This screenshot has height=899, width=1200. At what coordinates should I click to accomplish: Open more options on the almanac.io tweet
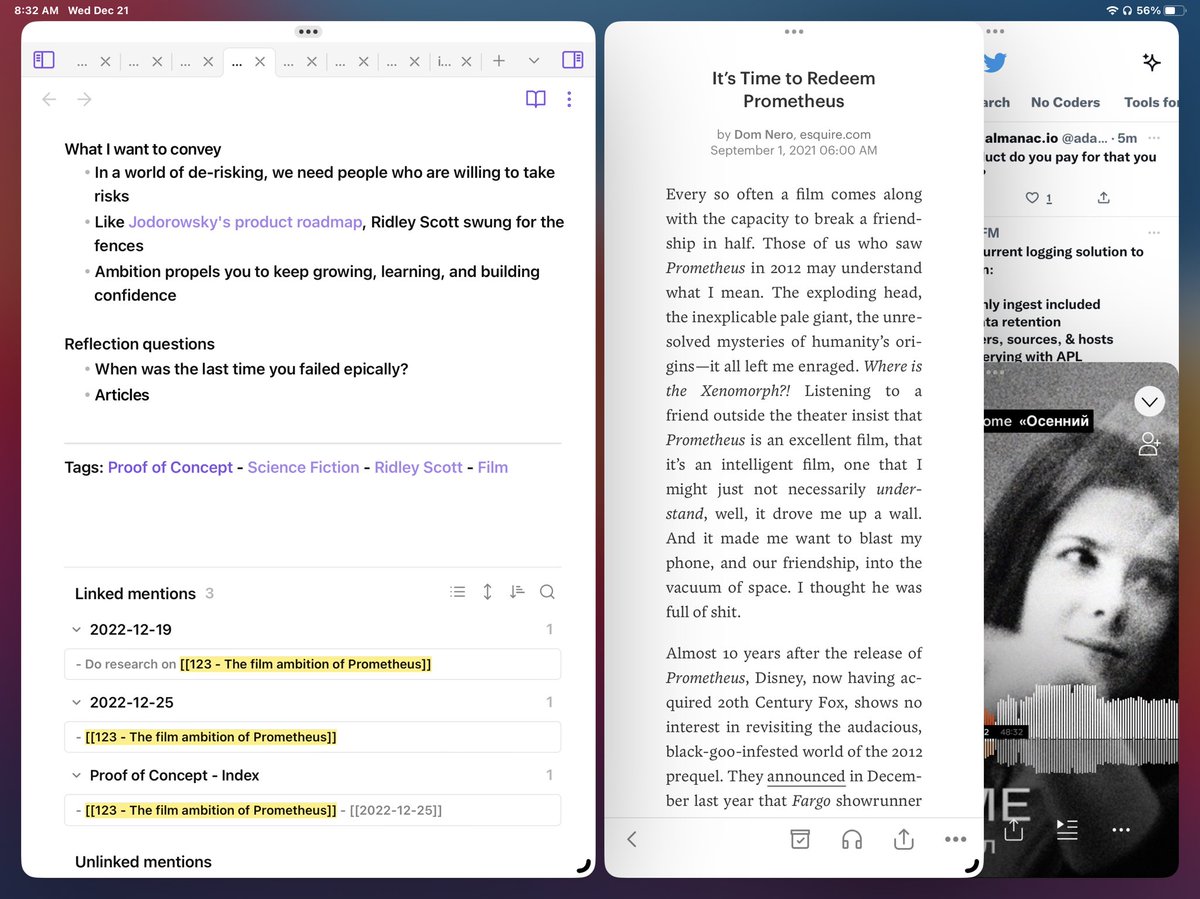pos(1156,137)
